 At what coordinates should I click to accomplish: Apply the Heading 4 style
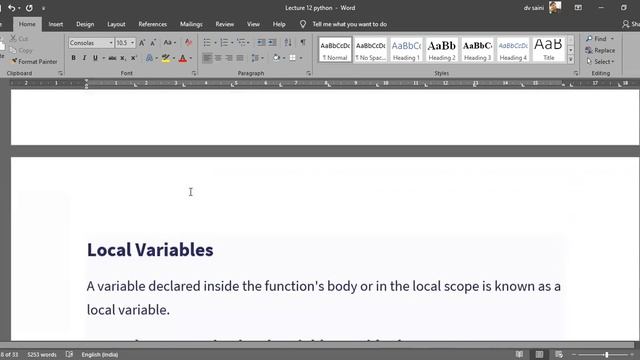(513, 50)
